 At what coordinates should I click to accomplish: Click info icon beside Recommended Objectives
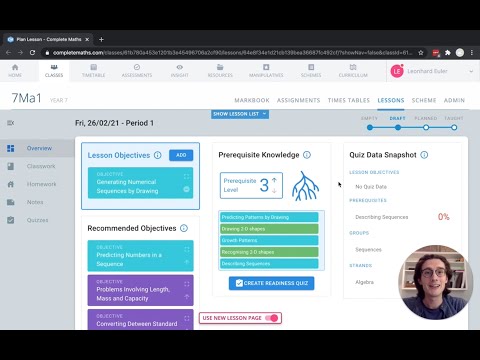coord(184,228)
